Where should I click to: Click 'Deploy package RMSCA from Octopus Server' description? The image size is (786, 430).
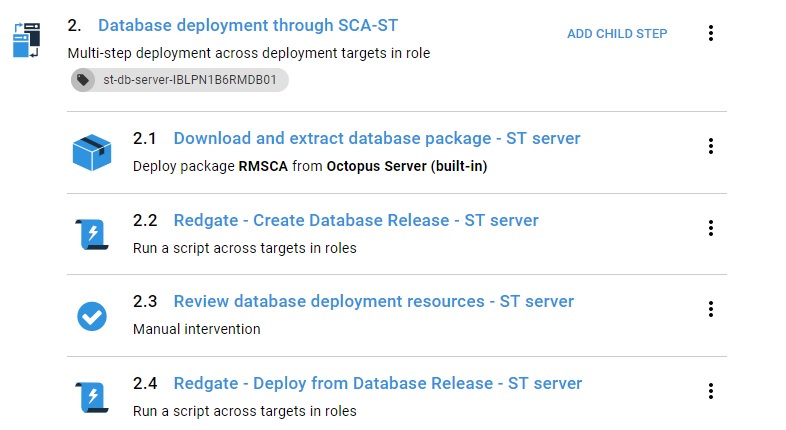tap(310, 166)
